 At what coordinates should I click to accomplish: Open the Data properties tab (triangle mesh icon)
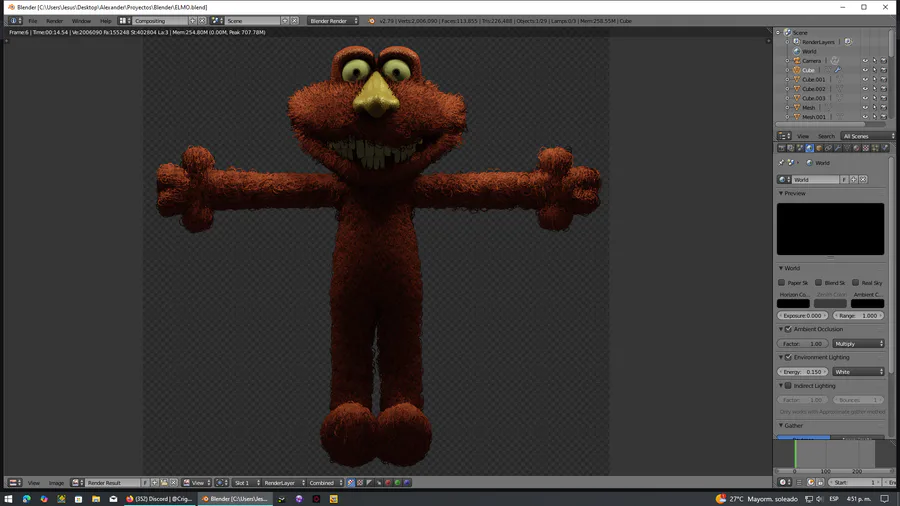click(x=847, y=148)
